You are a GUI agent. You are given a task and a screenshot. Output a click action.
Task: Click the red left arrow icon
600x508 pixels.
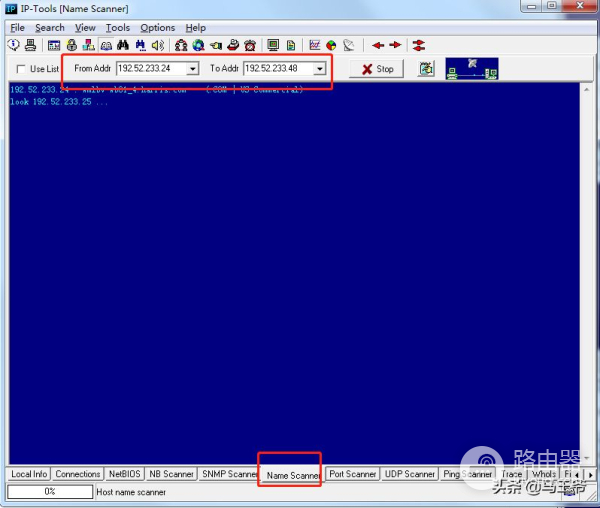click(x=378, y=45)
